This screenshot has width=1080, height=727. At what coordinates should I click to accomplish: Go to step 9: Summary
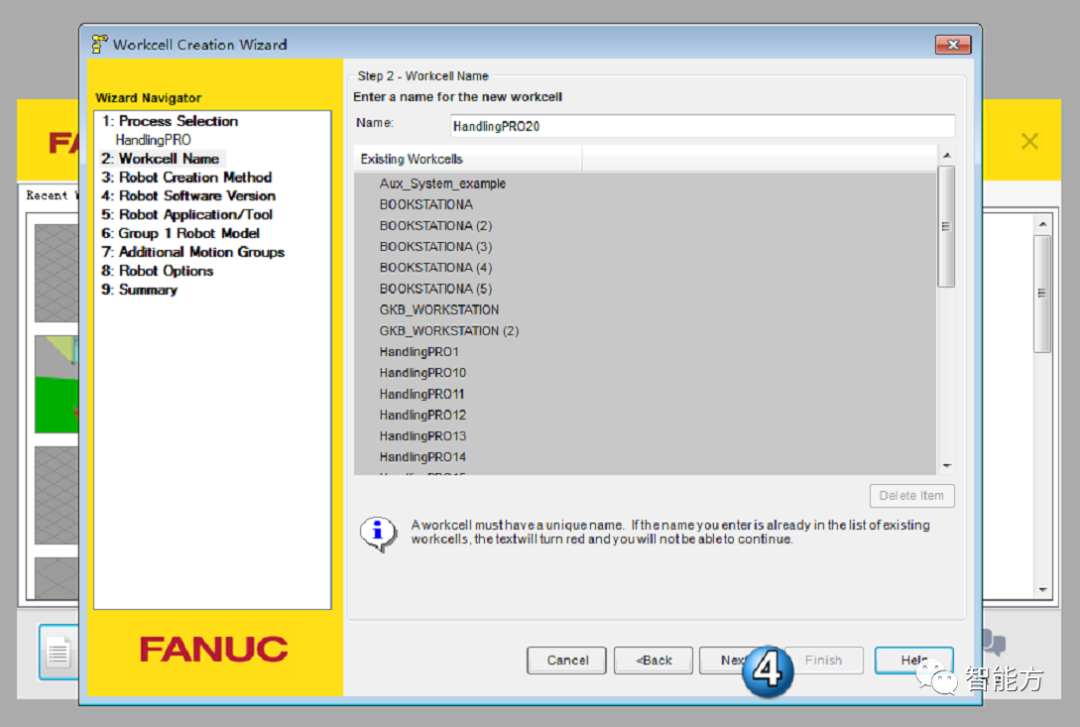[x=139, y=289]
